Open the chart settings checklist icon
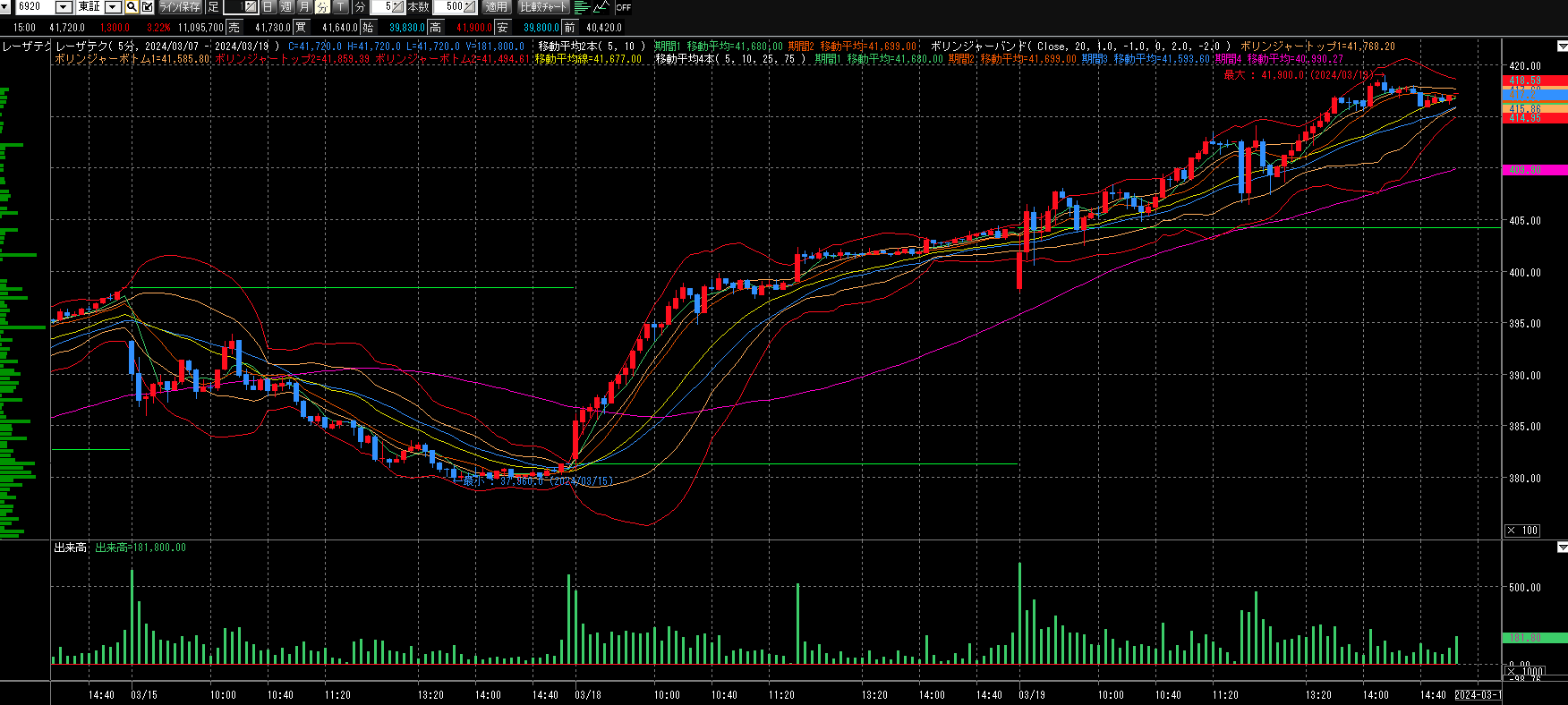This screenshot has width=1568, height=705. click(x=147, y=7)
